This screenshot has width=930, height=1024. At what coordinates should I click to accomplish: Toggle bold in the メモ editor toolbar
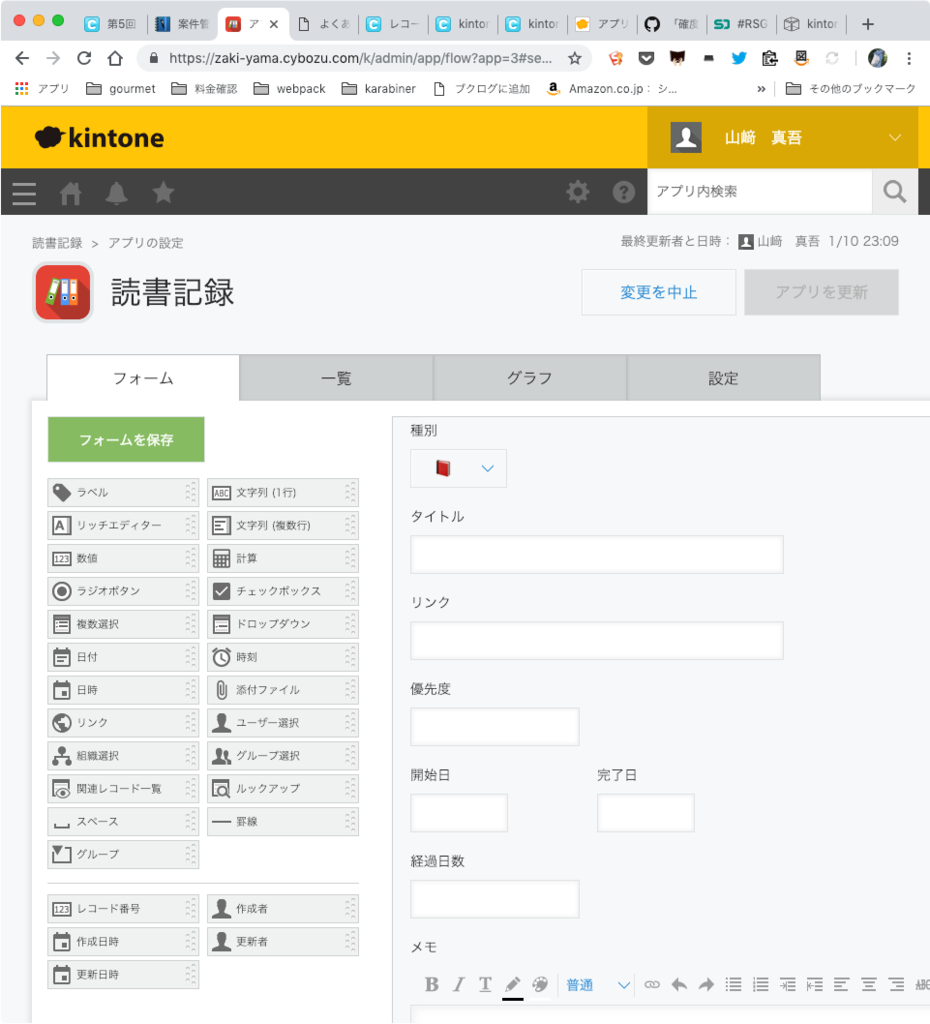(x=431, y=984)
